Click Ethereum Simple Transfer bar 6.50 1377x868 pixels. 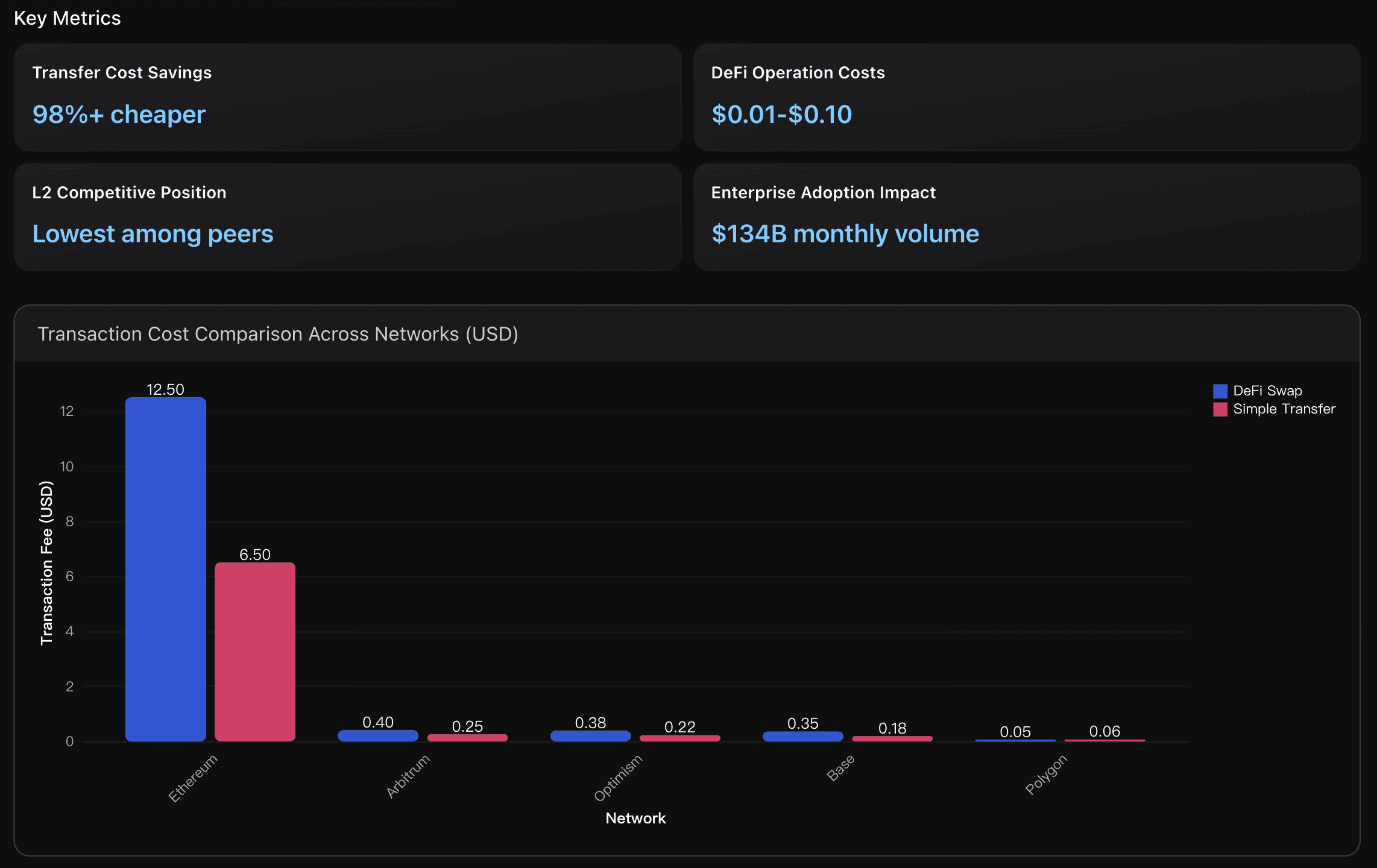click(x=255, y=652)
